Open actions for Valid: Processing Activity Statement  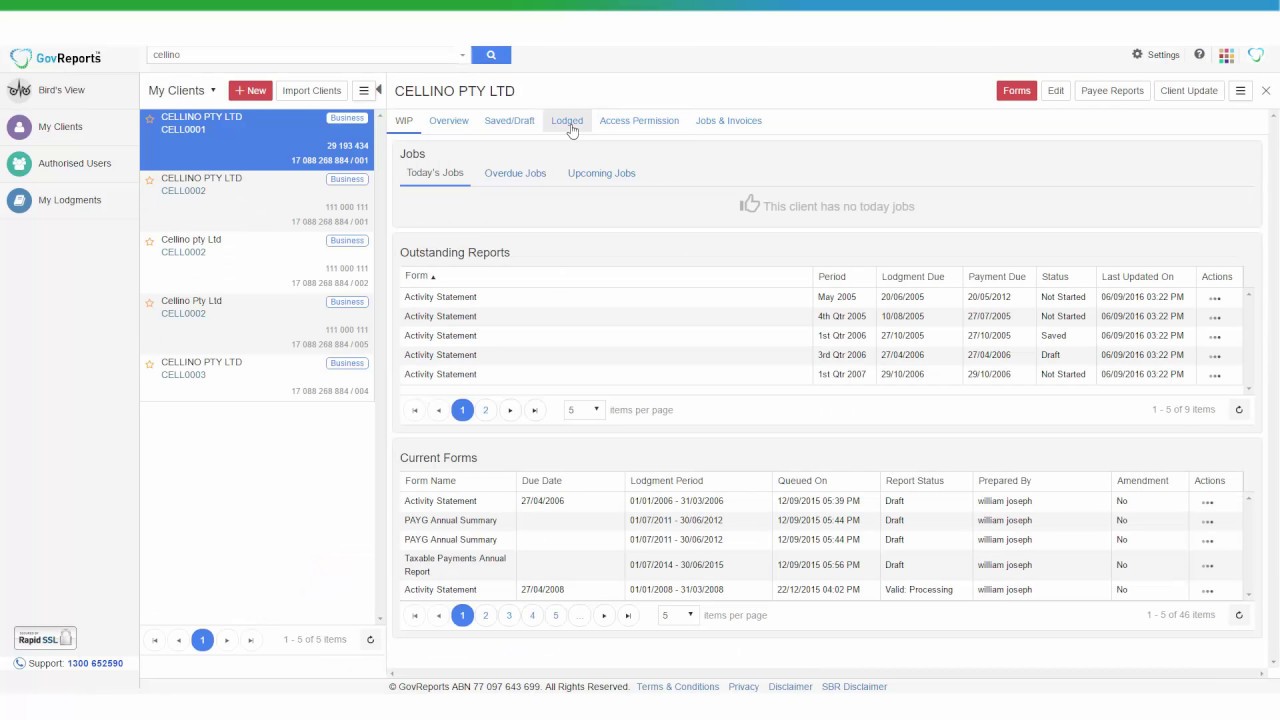1207,591
